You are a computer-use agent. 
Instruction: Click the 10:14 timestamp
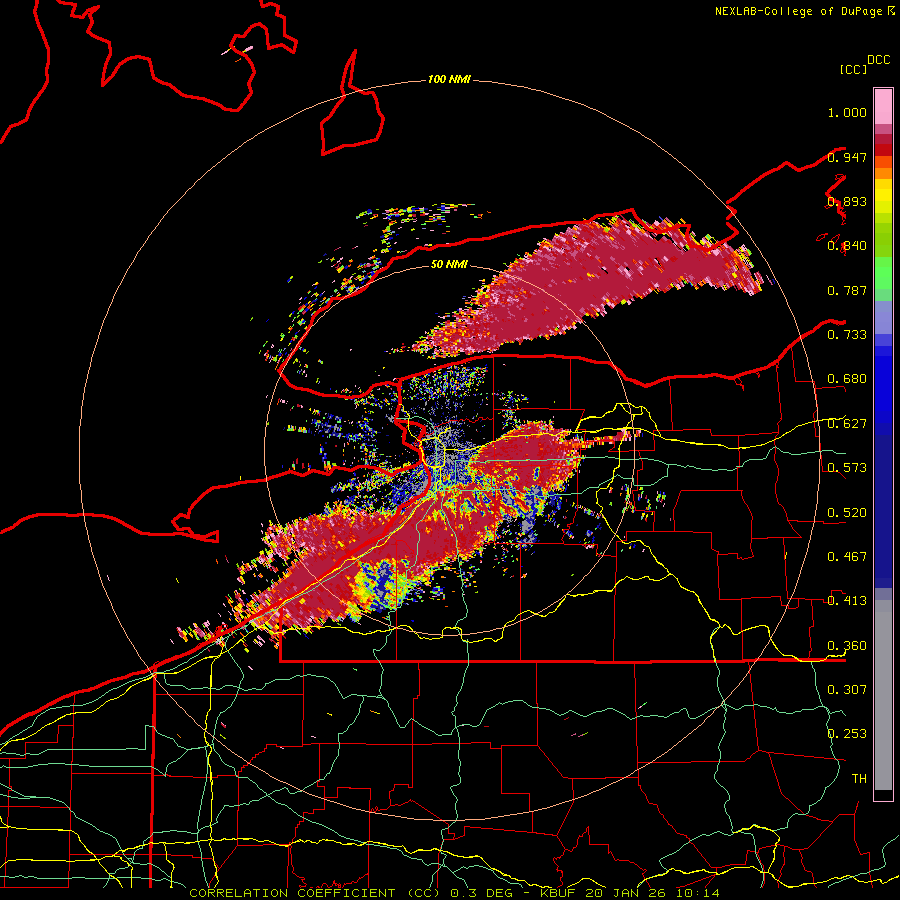click(x=697, y=893)
